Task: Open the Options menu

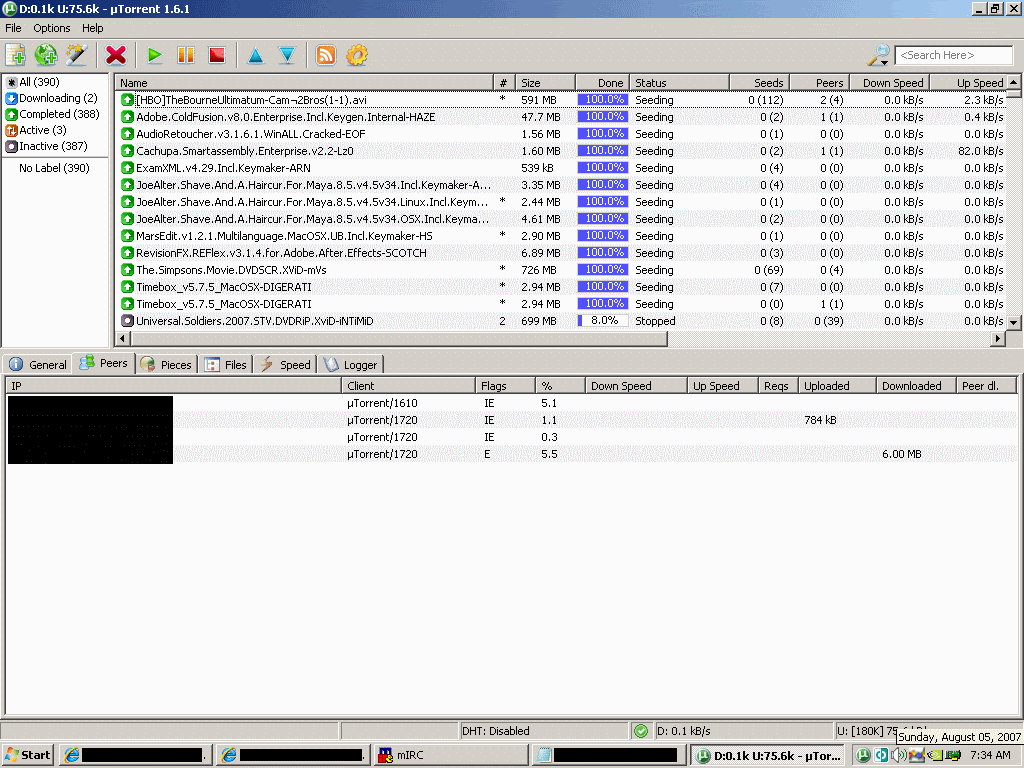Action: [x=52, y=28]
